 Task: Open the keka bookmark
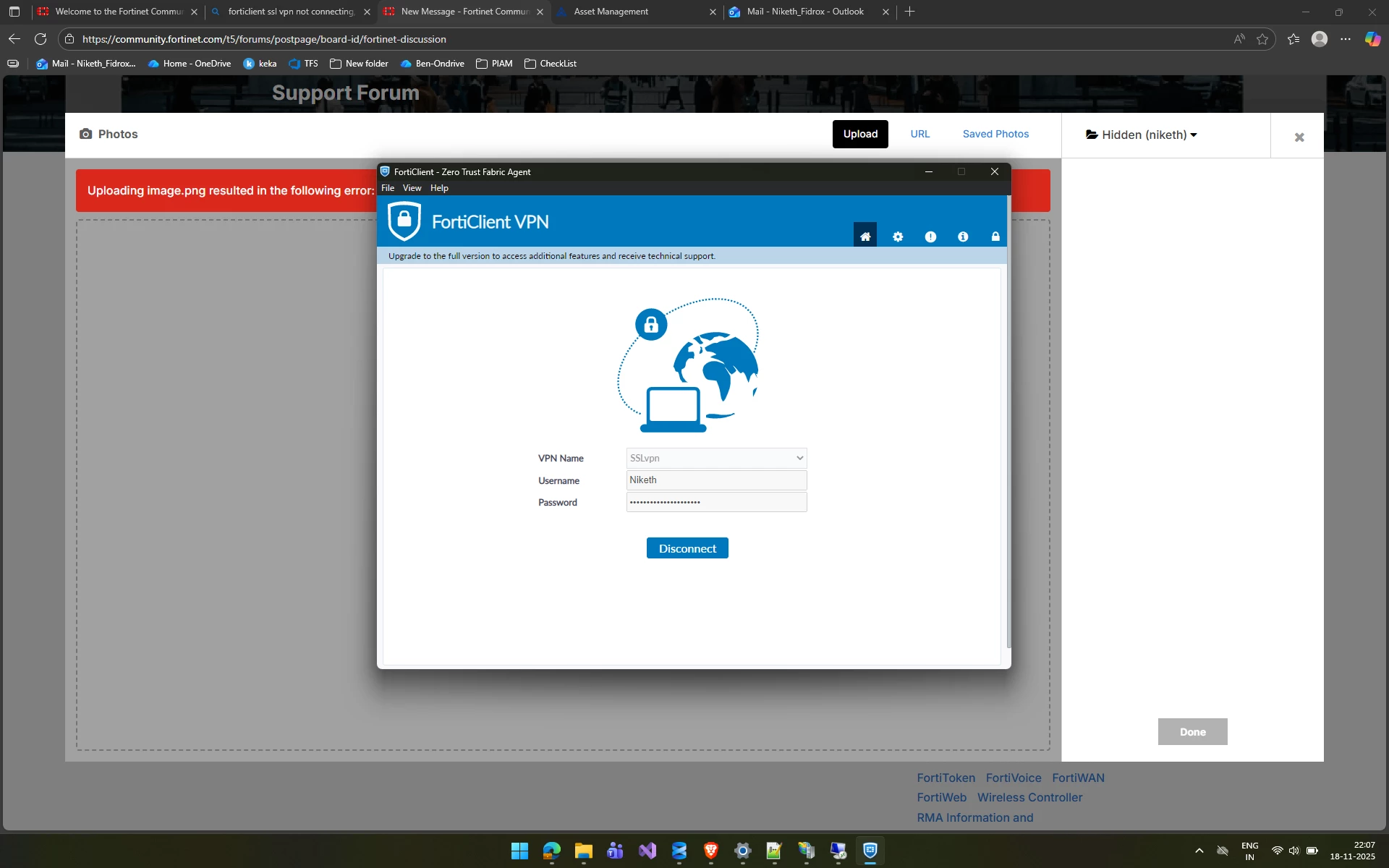260,64
